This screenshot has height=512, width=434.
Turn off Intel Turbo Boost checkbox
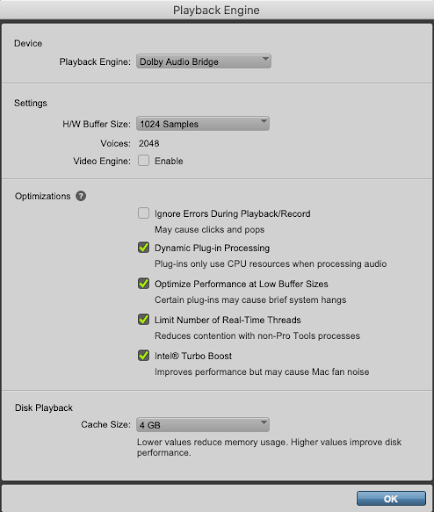tap(144, 356)
